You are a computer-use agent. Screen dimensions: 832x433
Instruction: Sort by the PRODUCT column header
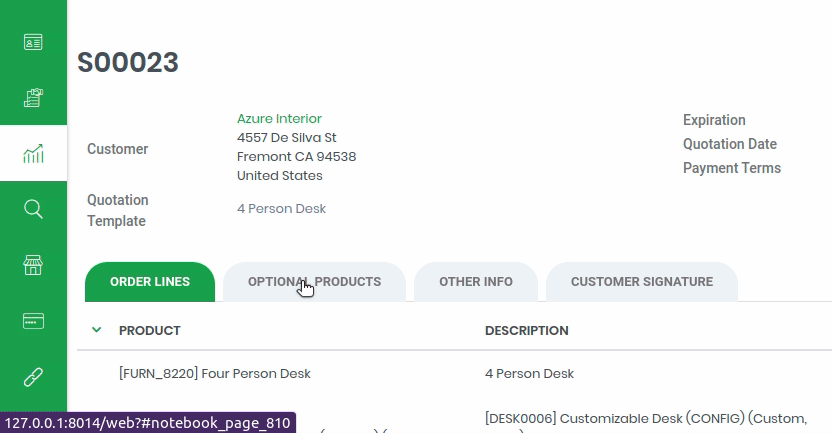click(x=150, y=331)
